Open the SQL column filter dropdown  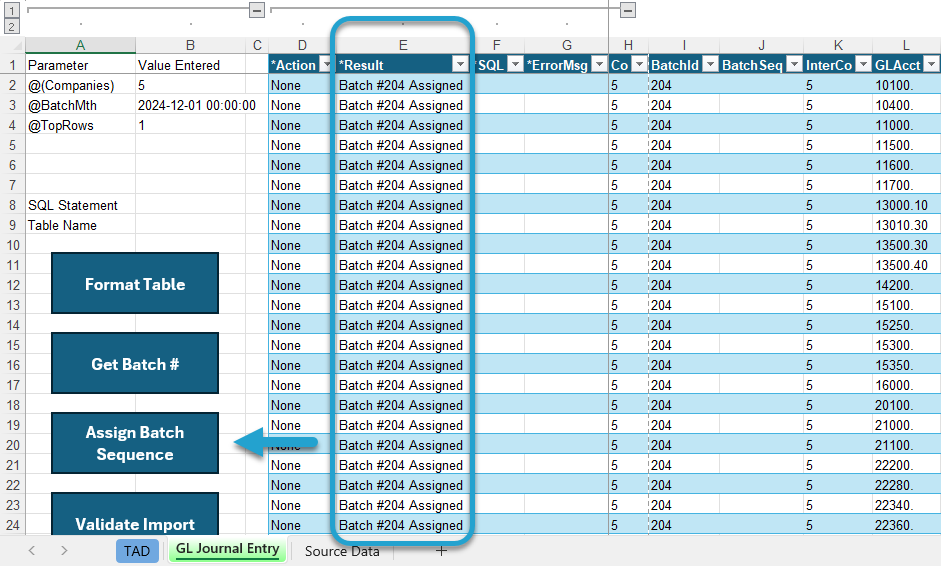coord(516,64)
